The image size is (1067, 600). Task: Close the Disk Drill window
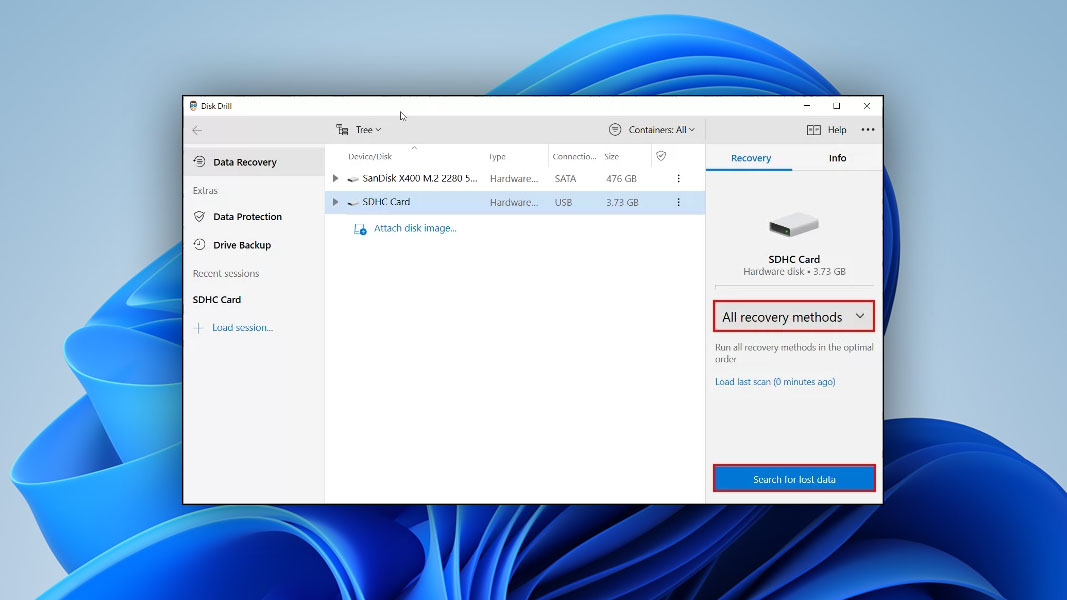coord(866,105)
